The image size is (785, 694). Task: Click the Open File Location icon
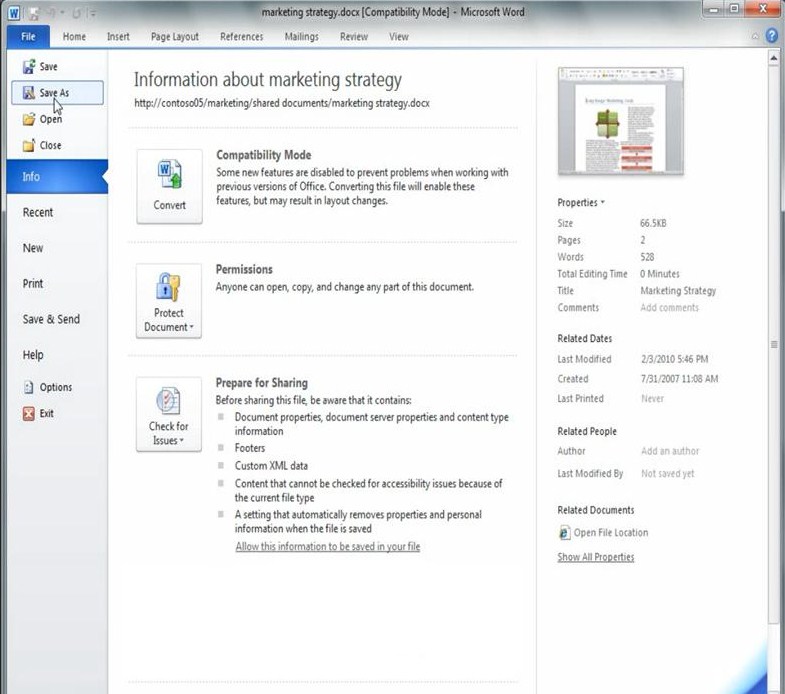point(564,532)
